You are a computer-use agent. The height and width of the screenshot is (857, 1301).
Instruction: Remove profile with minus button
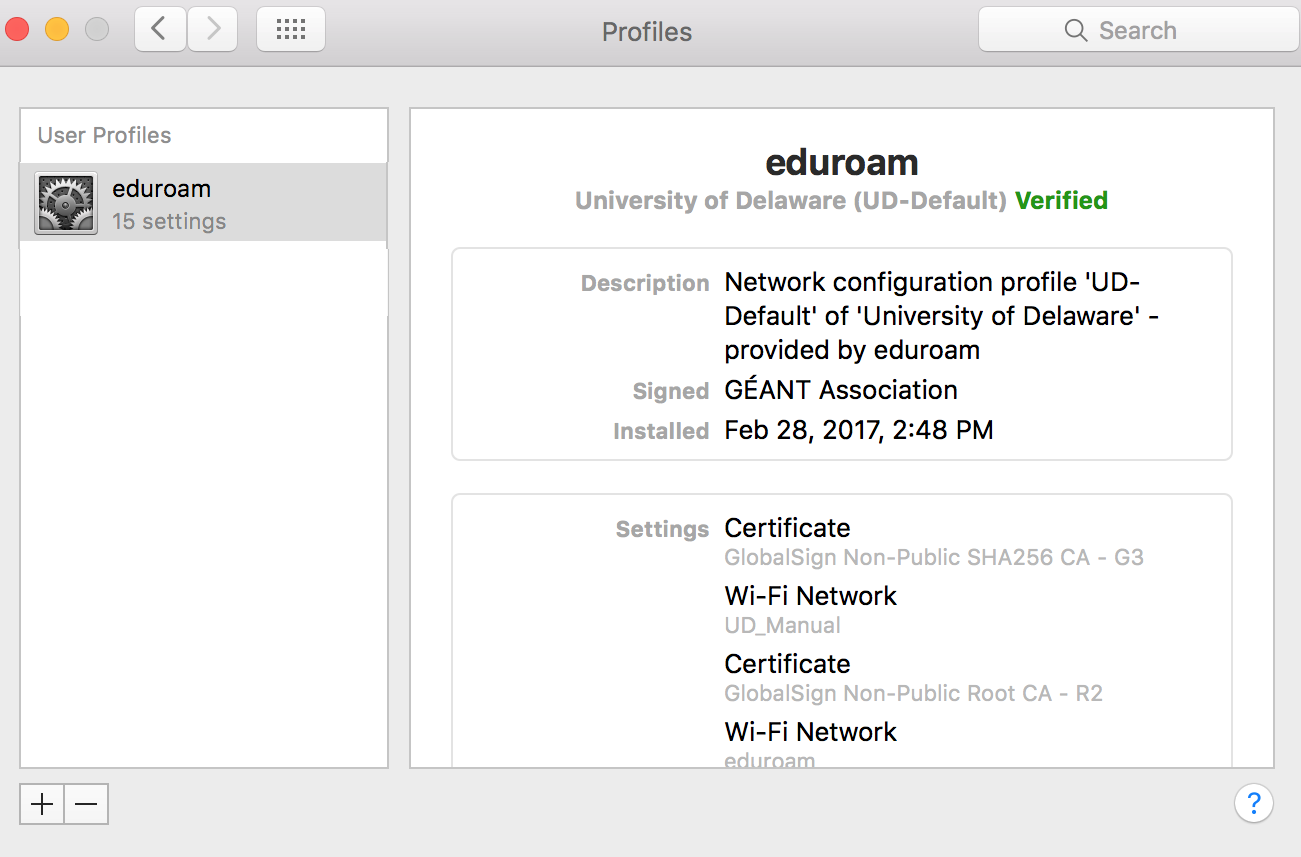(86, 804)
